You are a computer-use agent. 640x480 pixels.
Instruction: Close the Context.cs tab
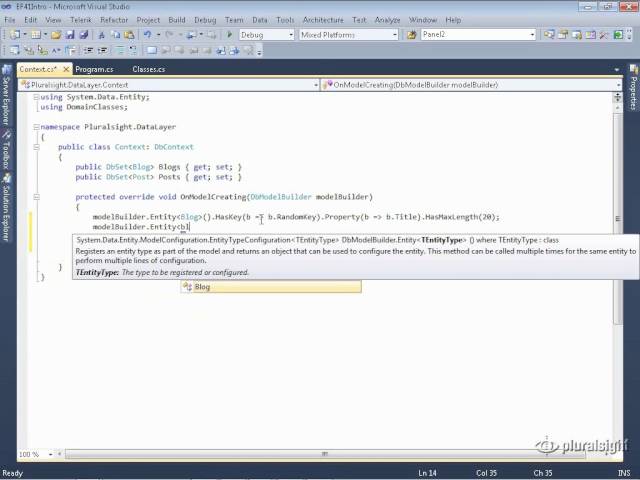point(66,69)
